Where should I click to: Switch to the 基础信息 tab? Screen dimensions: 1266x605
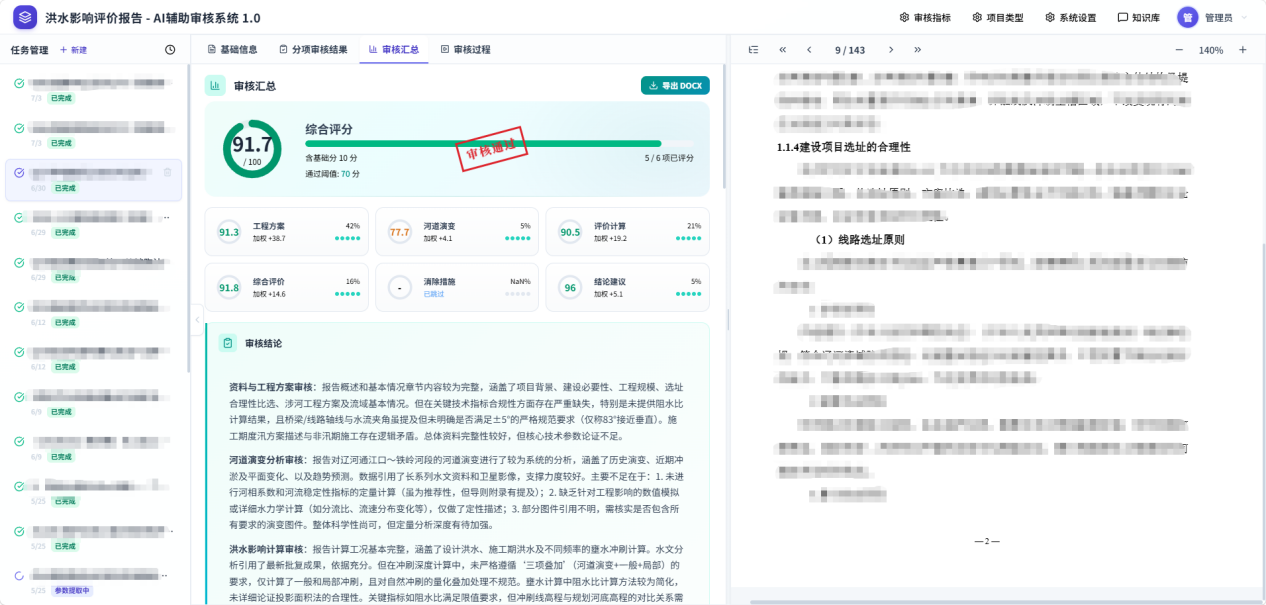(232, 49)
